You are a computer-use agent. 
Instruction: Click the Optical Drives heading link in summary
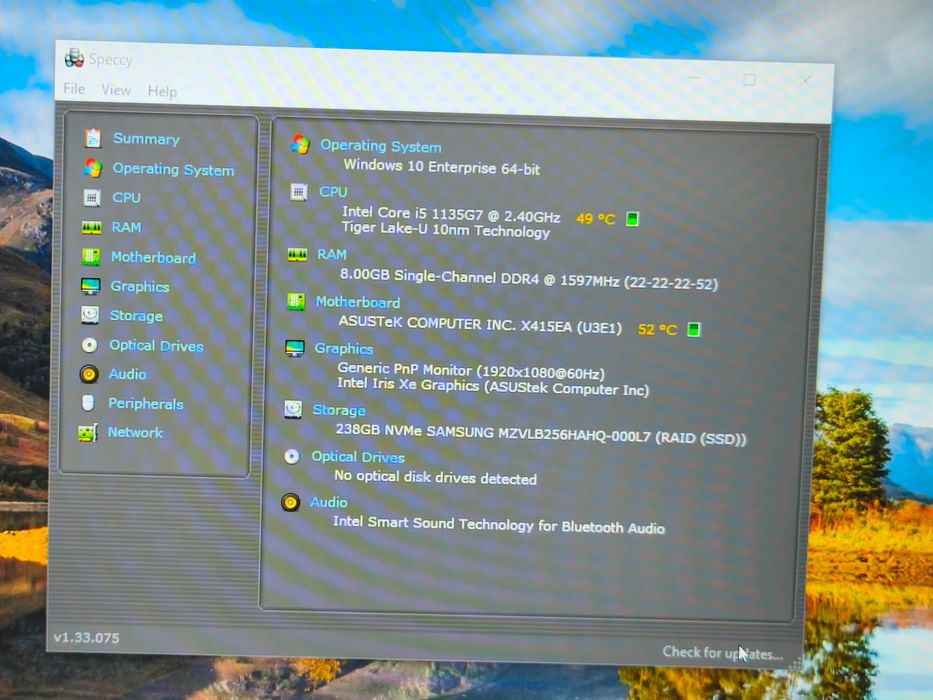tap(358, 457)
